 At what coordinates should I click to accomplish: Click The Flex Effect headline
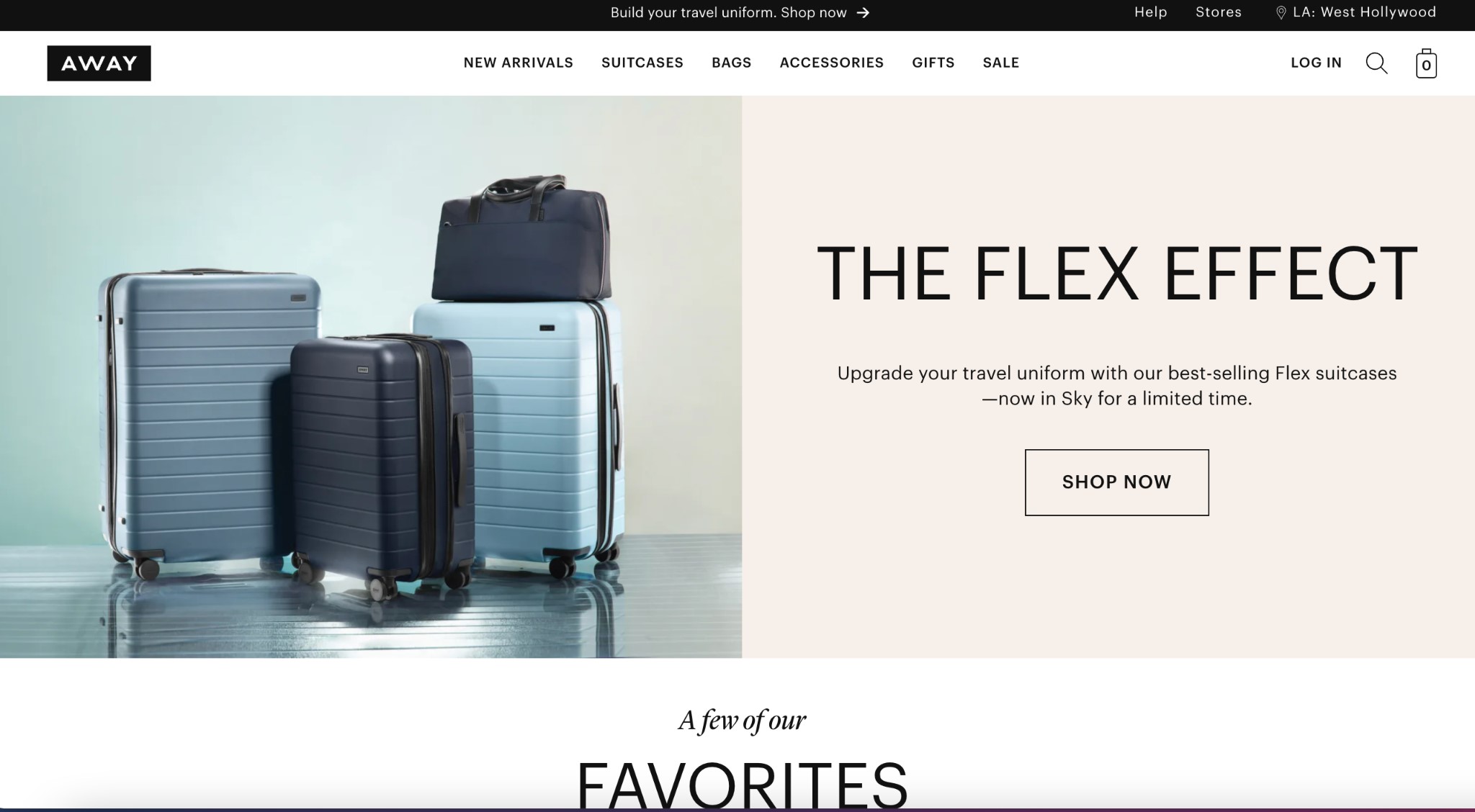point(1117,274)
